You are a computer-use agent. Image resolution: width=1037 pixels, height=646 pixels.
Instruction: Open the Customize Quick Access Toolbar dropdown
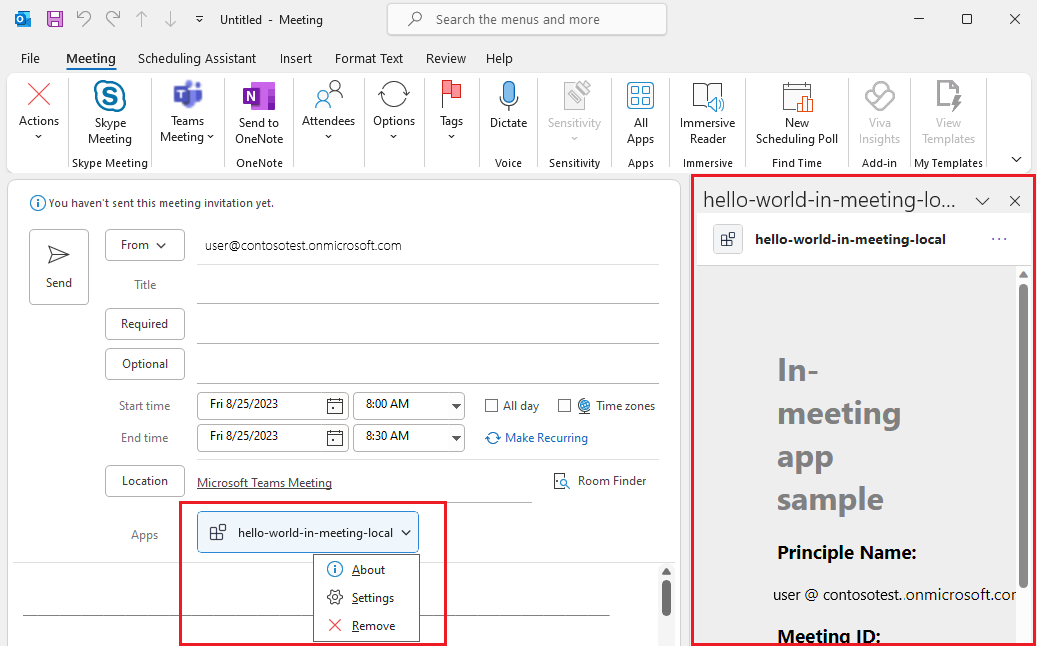pyautogui.click(x=200, y=20)
